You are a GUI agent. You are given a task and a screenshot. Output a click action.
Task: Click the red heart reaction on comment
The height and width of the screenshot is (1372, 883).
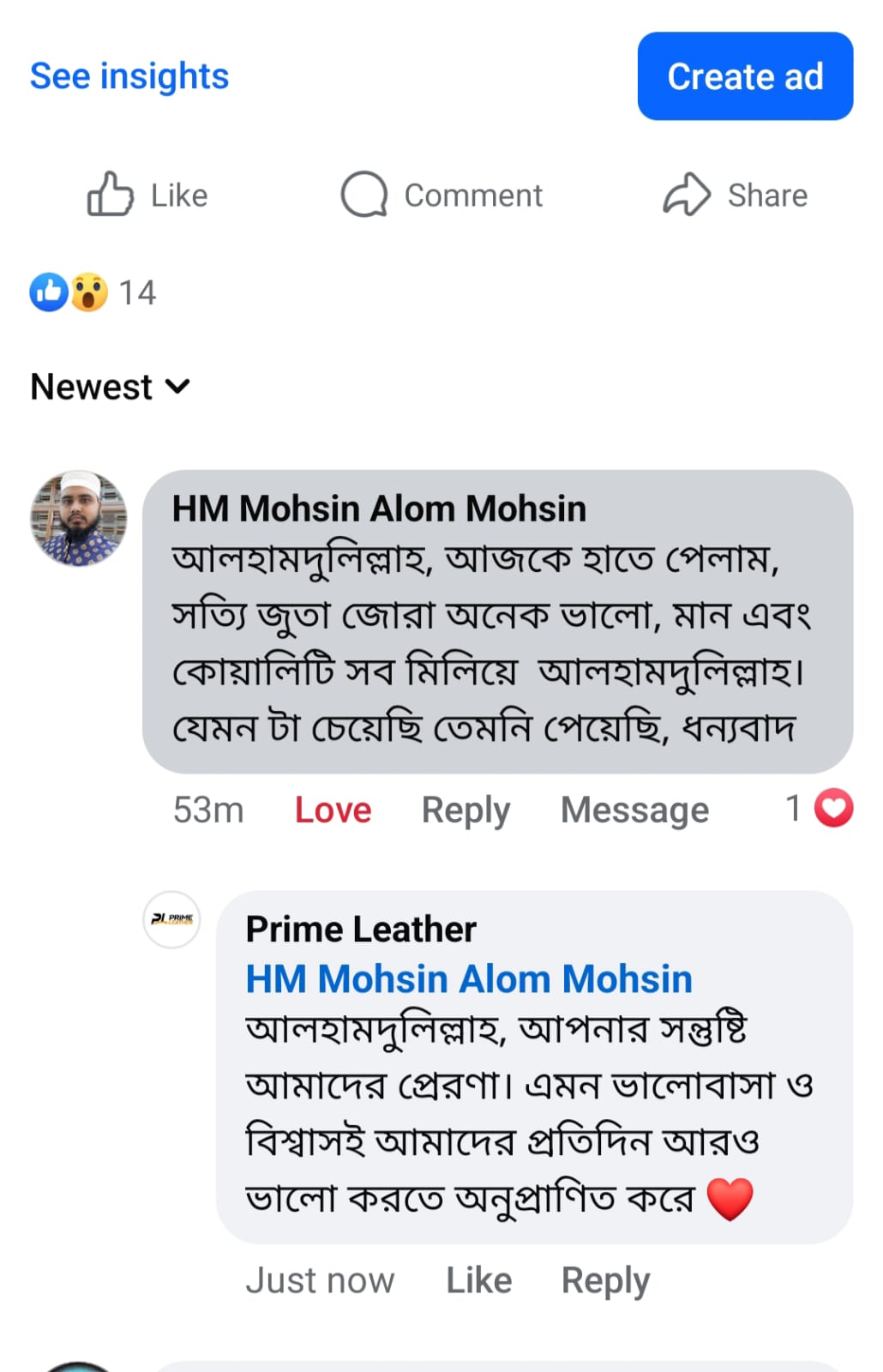tap(833, 808)
